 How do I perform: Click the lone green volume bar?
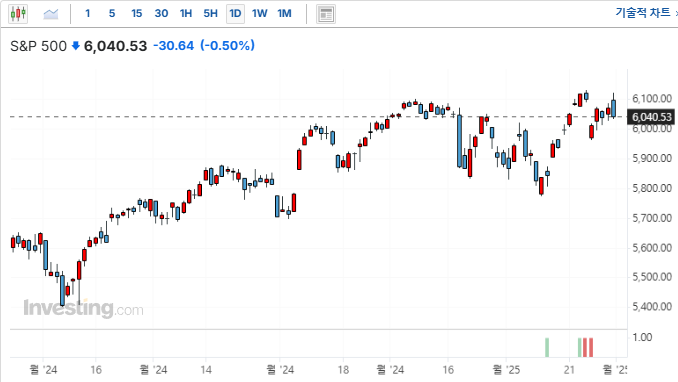547,347
